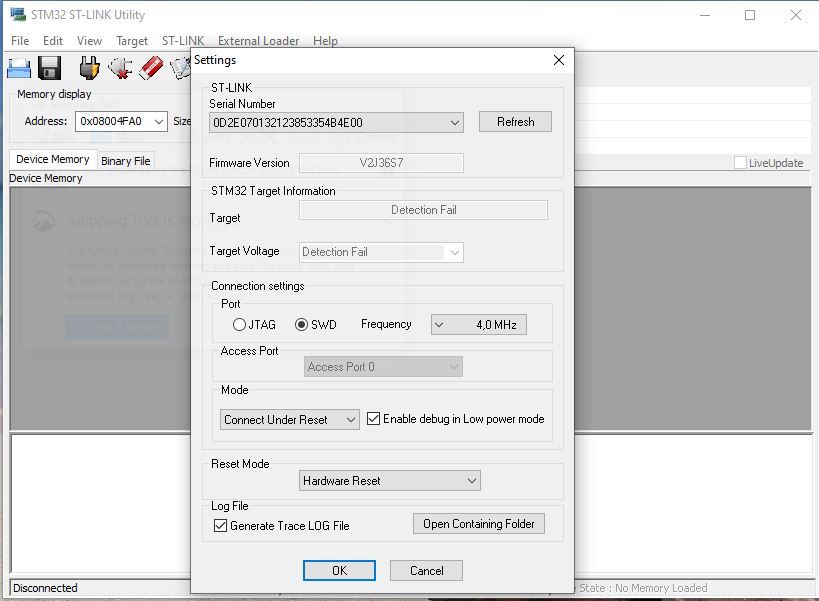Expand the Serial Number dropdown
Viewport: 819px width, 601px height.
(x=455, y=123)
